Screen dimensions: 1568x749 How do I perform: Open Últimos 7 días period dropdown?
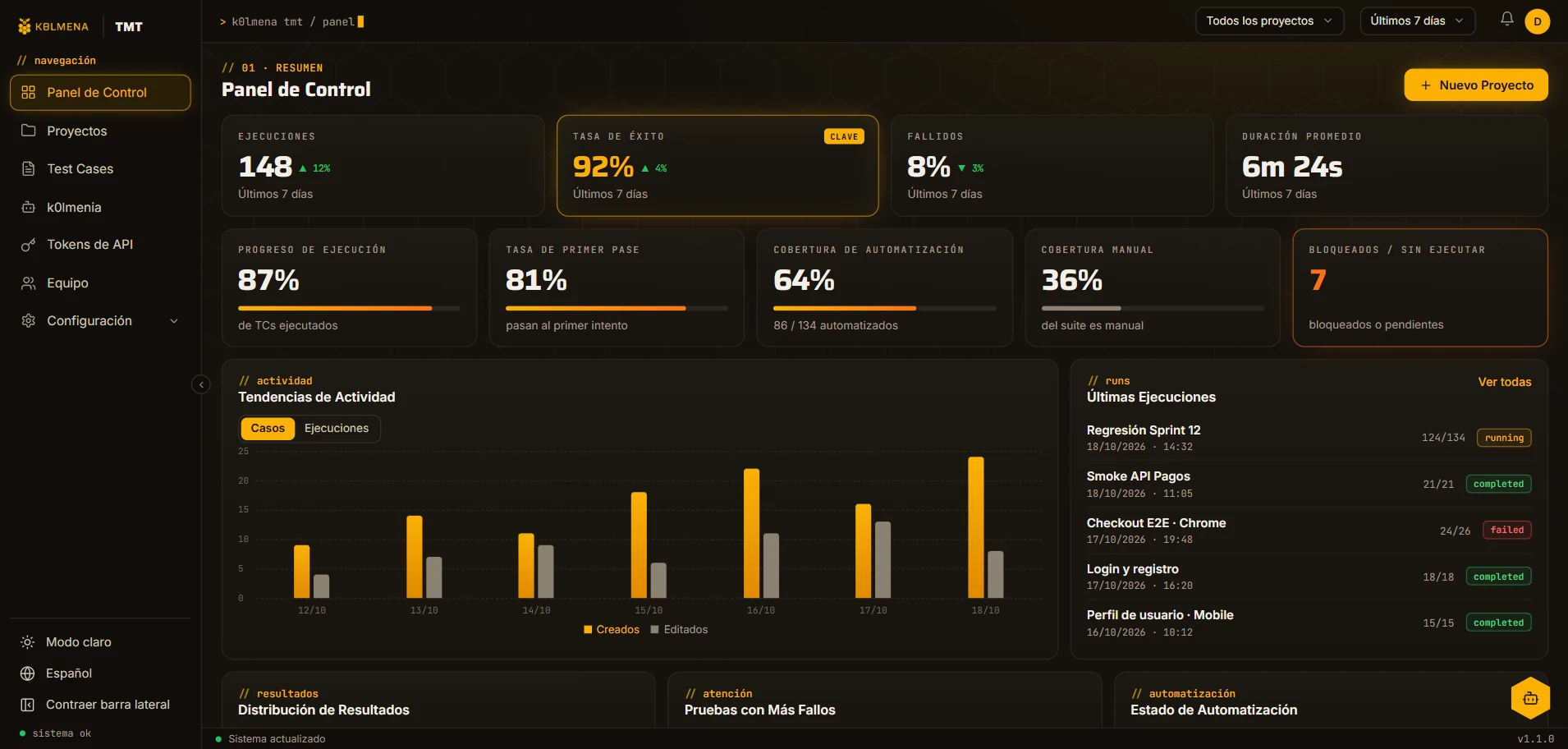click(x=1417, y=21)
